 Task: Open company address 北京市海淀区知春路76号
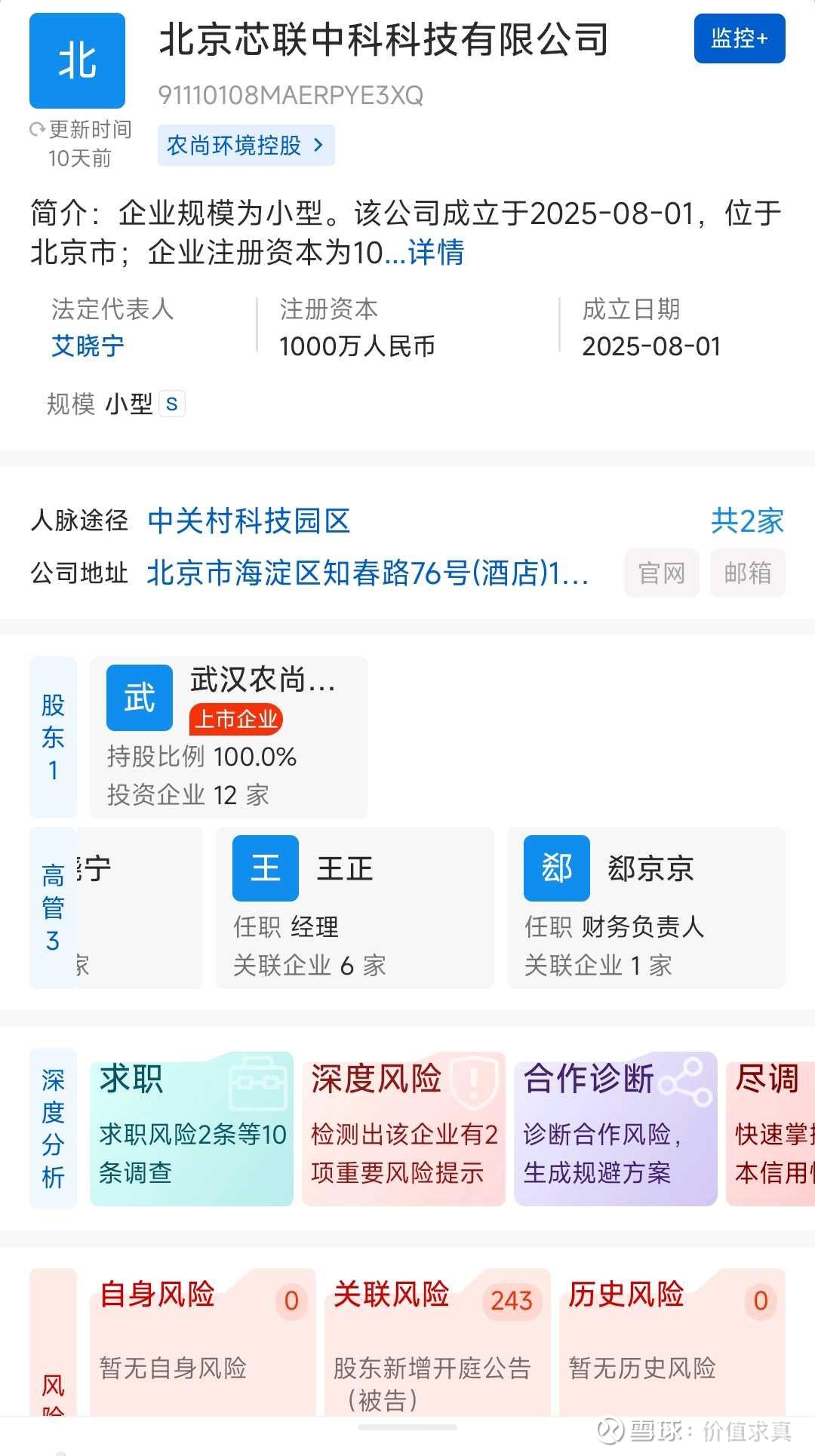point(368,573)
